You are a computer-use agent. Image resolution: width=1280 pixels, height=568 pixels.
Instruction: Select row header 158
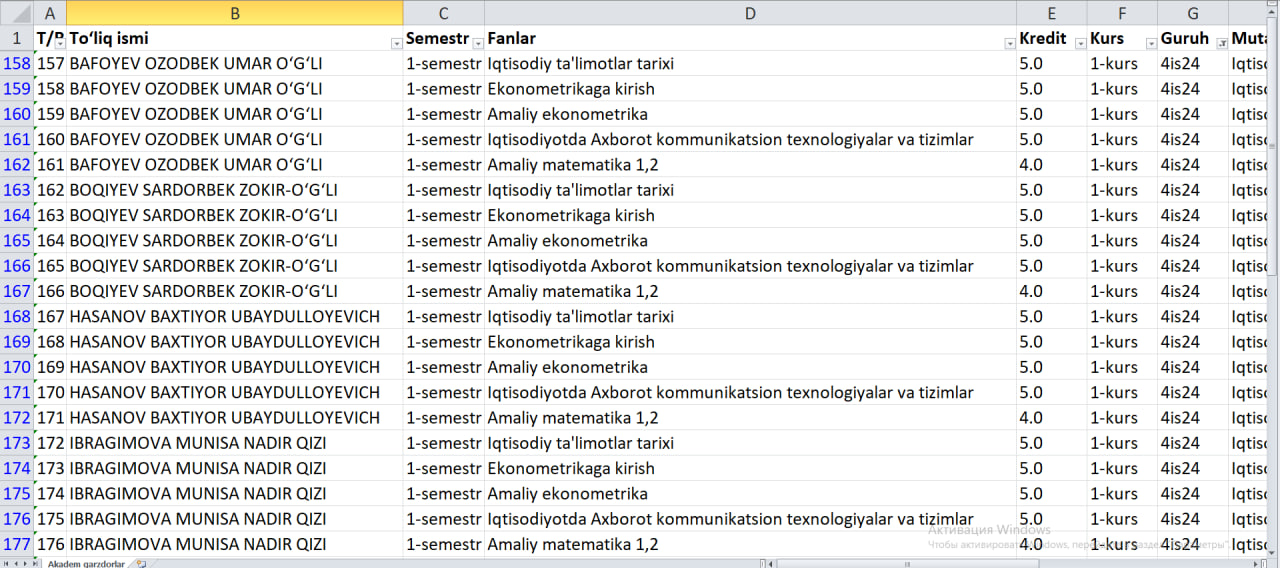[16, 63]
